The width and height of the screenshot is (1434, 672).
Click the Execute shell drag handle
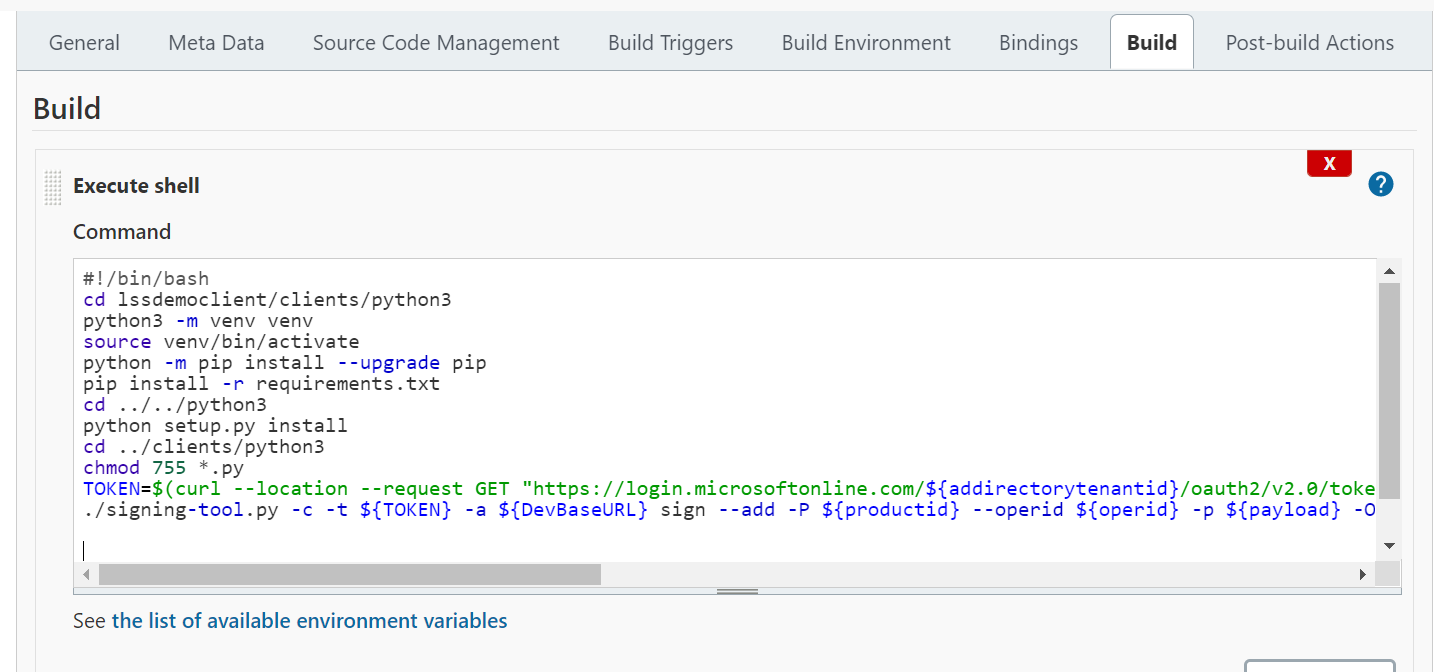53,187
